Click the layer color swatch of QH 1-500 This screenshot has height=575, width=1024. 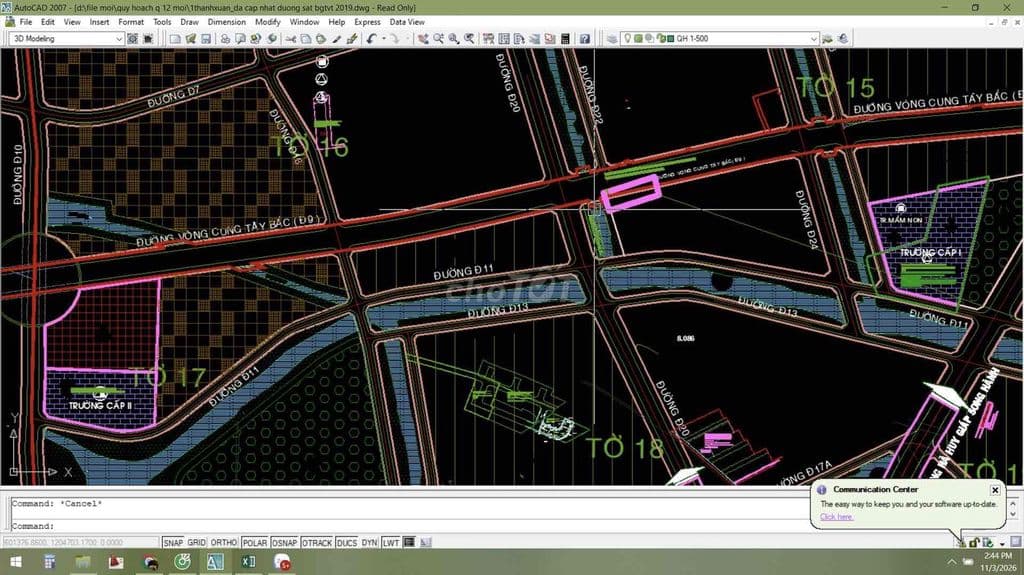pyautogui.click(x=671, y=39)
